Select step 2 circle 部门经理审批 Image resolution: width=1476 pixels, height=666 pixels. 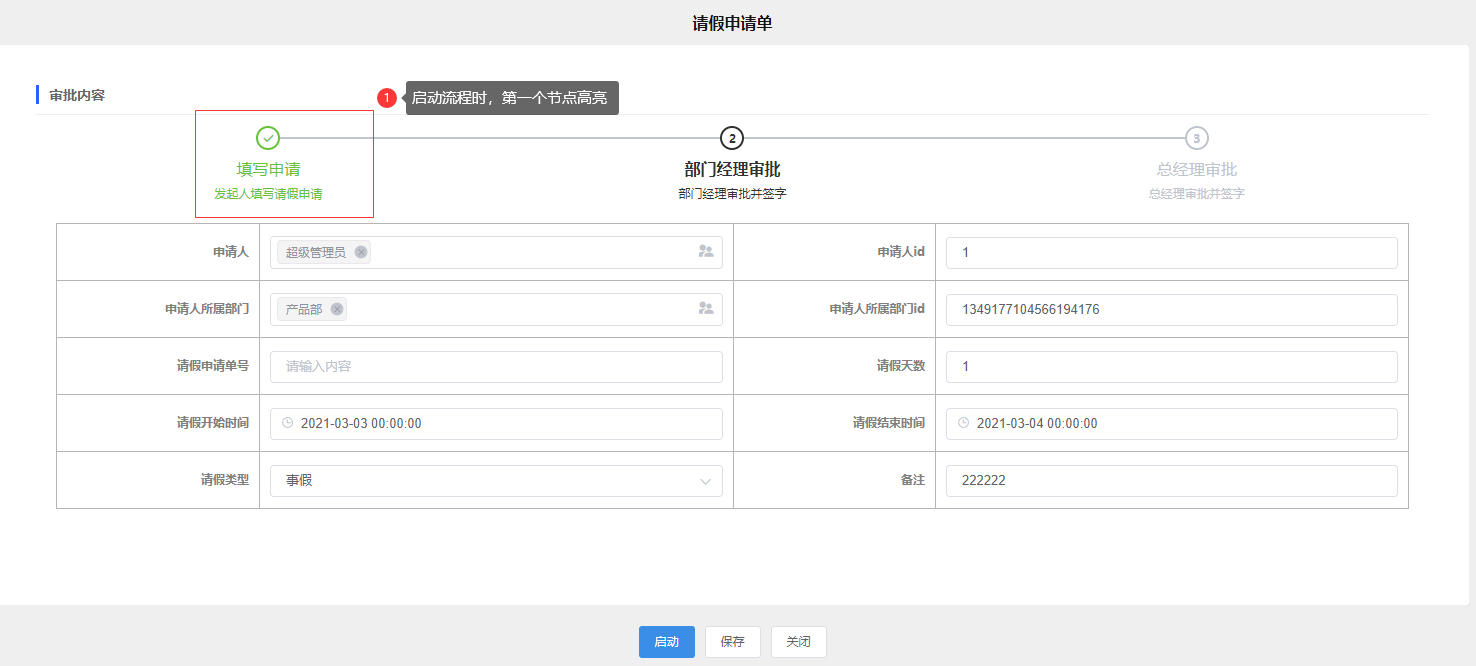coord(732,138)
